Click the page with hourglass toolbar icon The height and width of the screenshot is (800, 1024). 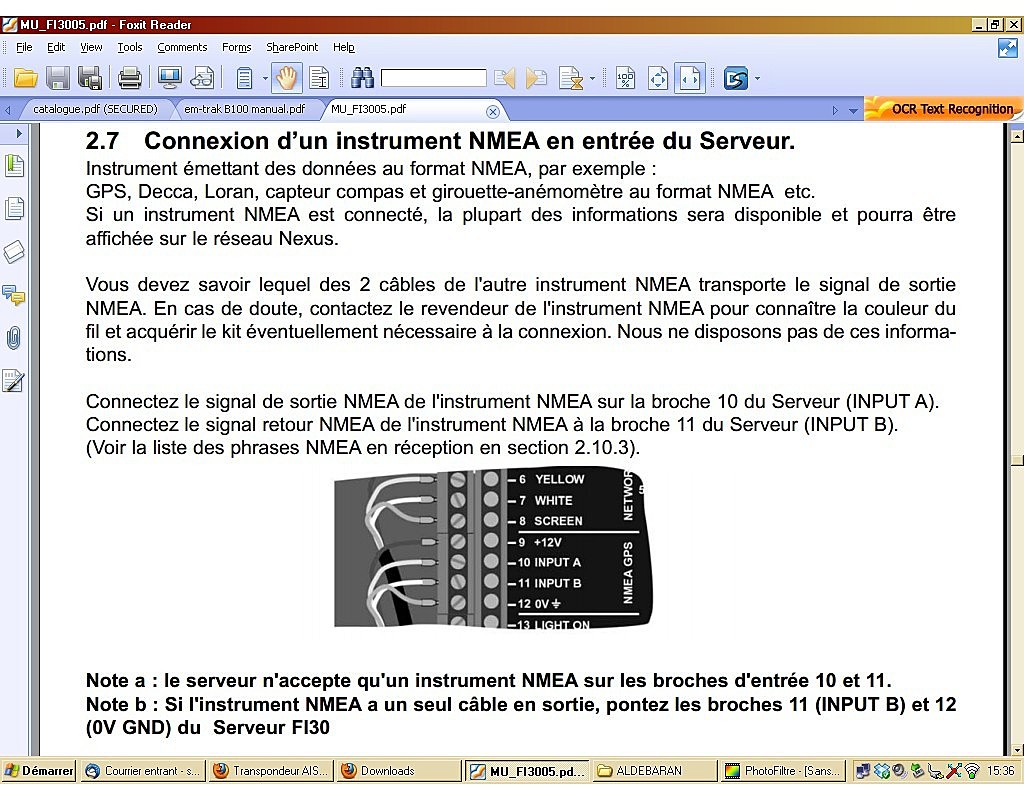point(571,79)
